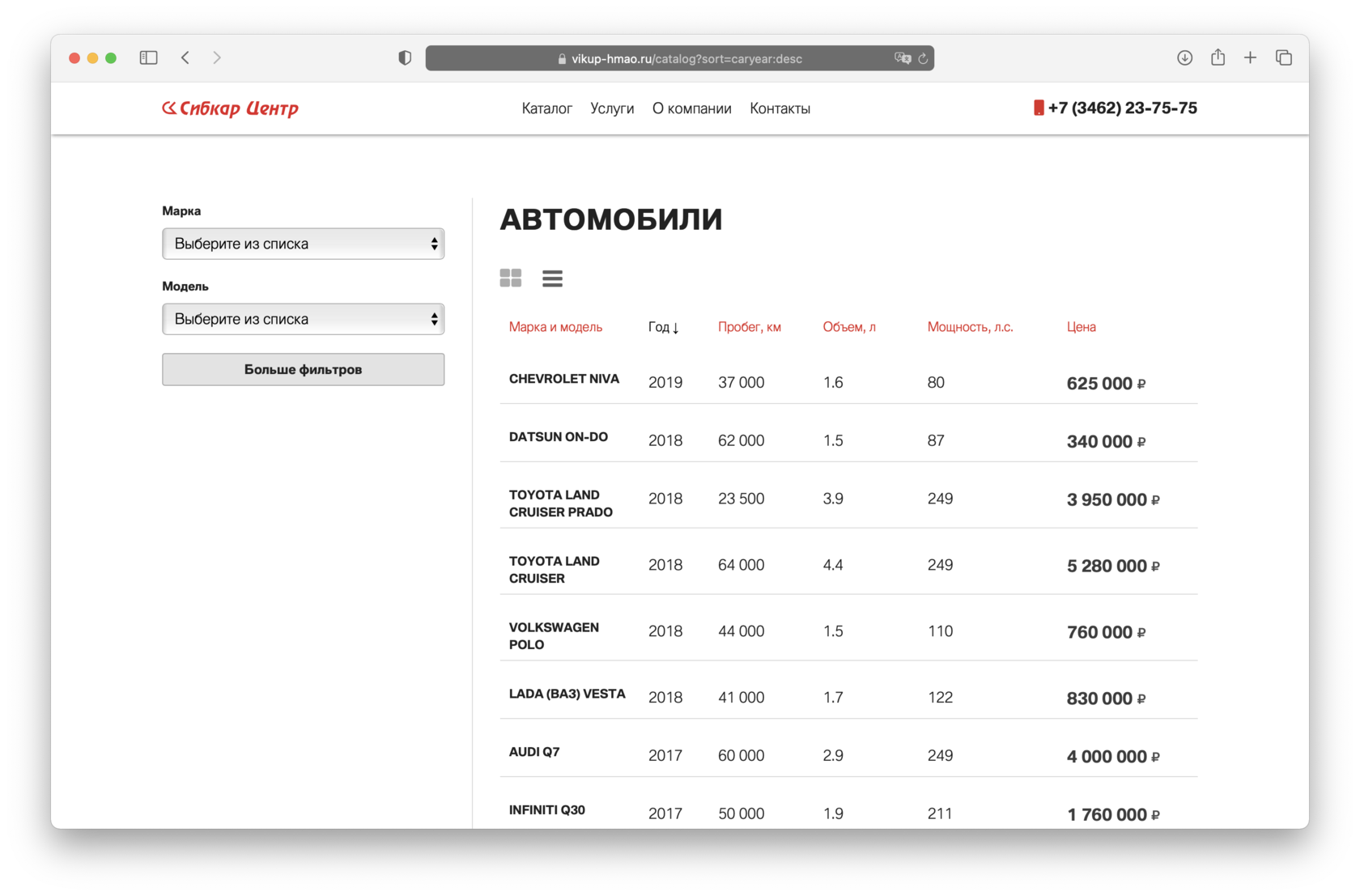This screenshot has width=1360, height=896.
Task: Click the 830 000 ₽ price
Action: [x=1106, y=699]
